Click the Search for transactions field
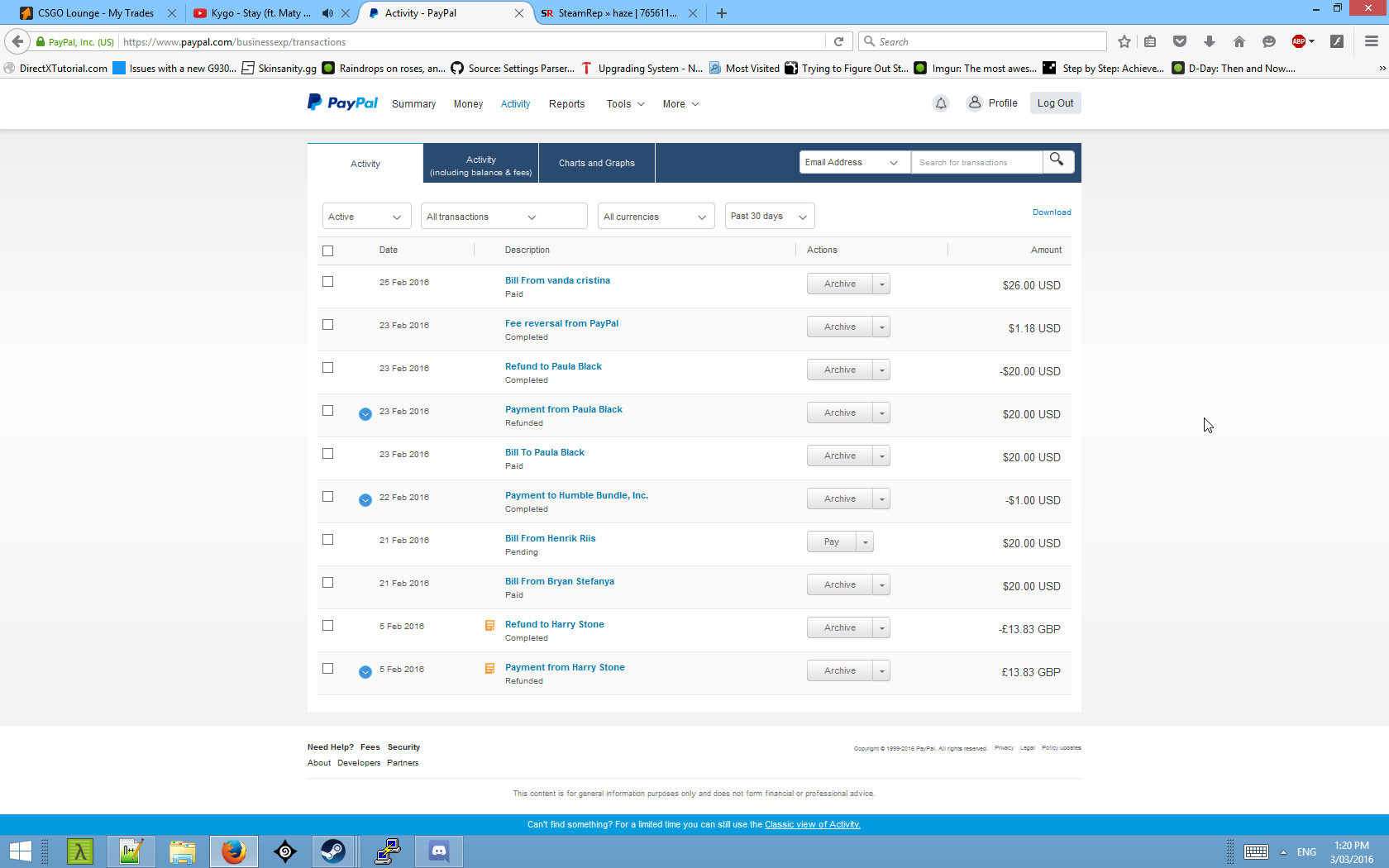The width and height of the screenshot is (1389, 868). pyautogui.click(x=976, y=163)
